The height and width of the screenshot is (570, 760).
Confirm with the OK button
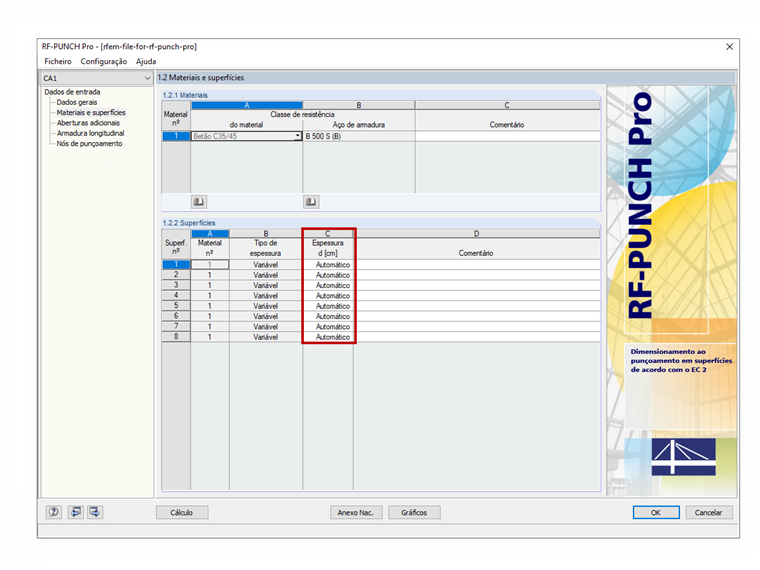656,512
